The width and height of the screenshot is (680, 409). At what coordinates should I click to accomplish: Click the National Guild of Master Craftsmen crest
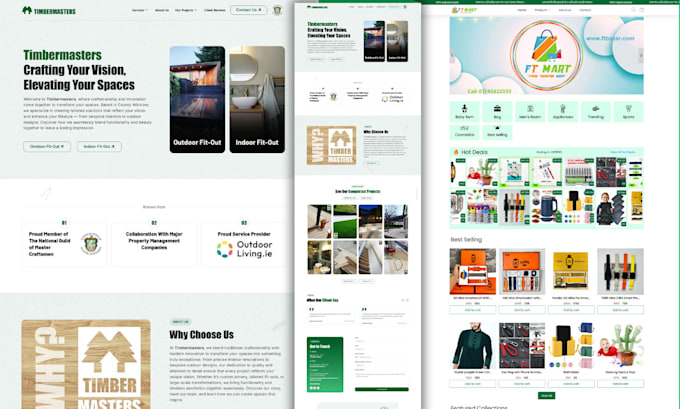pyautogui.click(x=91, y=244)
